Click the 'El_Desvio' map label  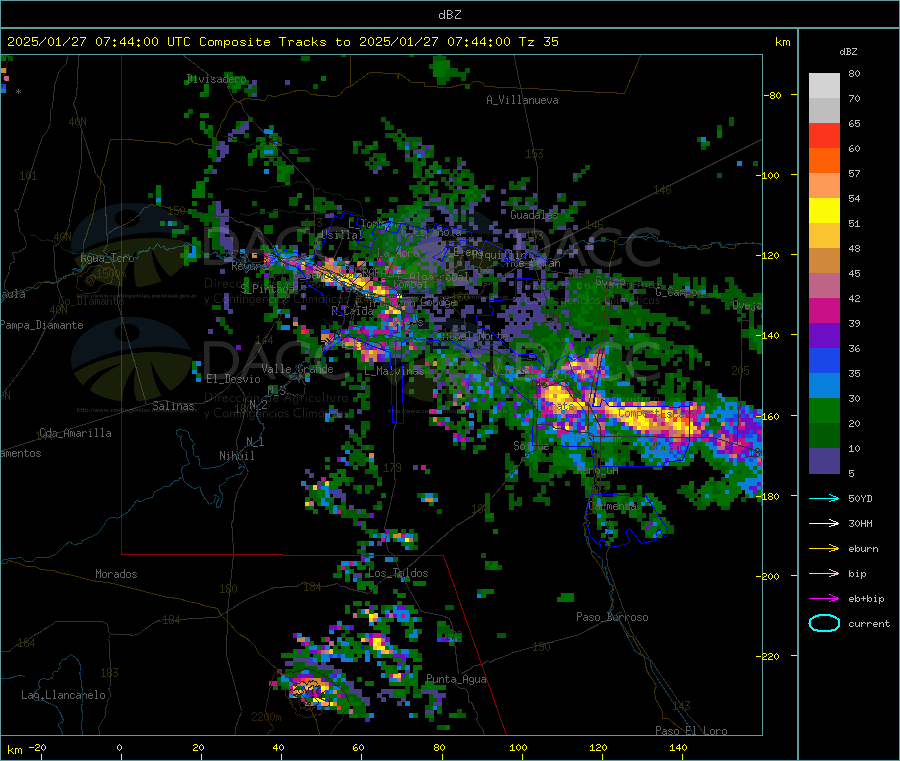233,379
